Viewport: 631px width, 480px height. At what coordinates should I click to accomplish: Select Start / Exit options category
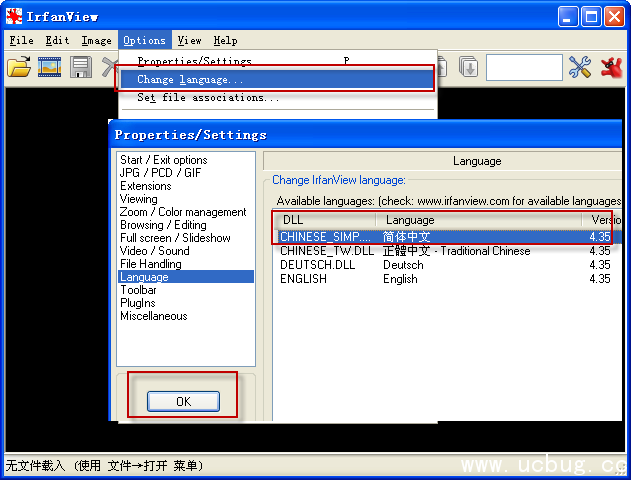tap(163, 160)
